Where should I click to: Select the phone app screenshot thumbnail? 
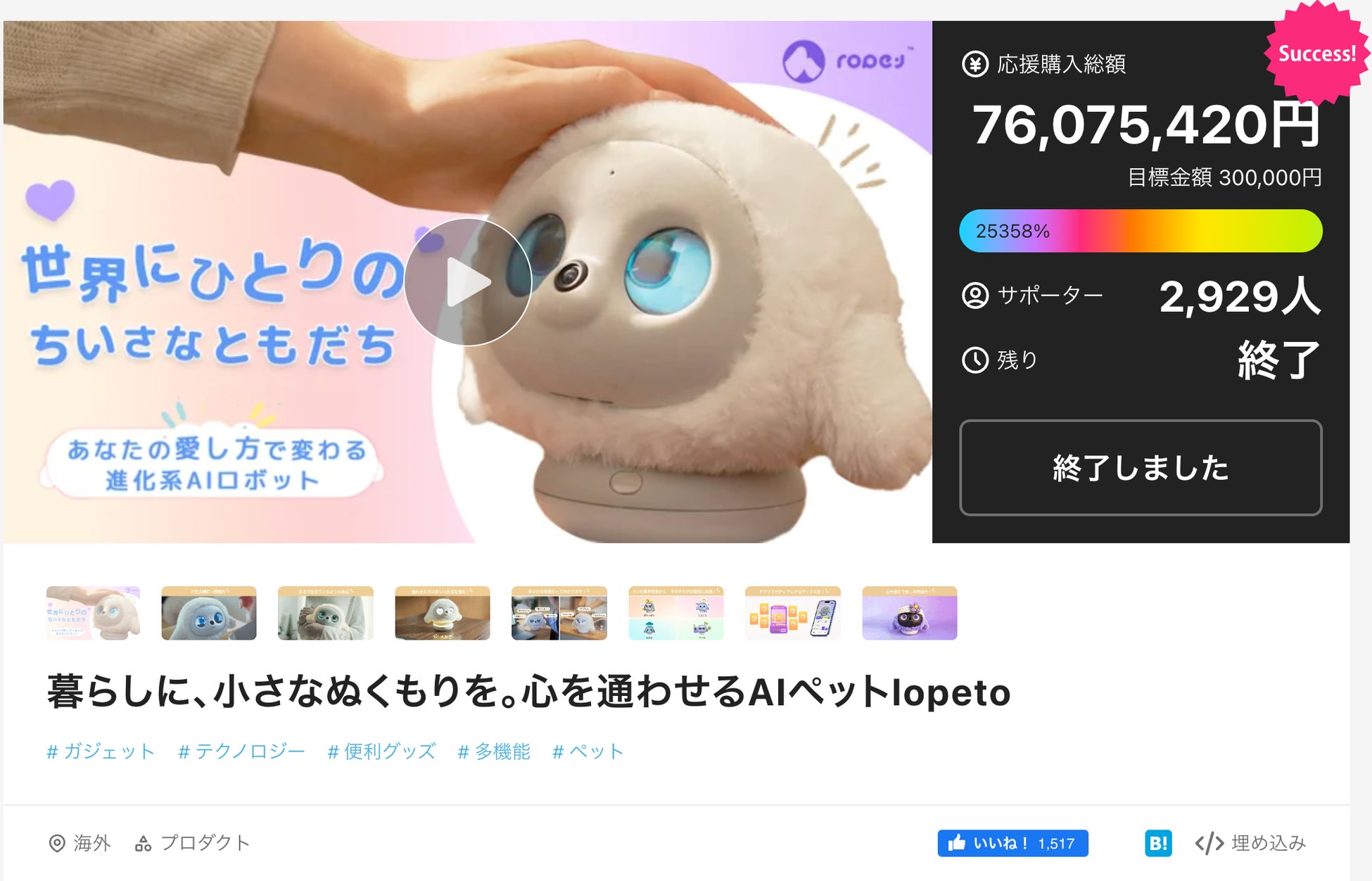coord(793,613)
